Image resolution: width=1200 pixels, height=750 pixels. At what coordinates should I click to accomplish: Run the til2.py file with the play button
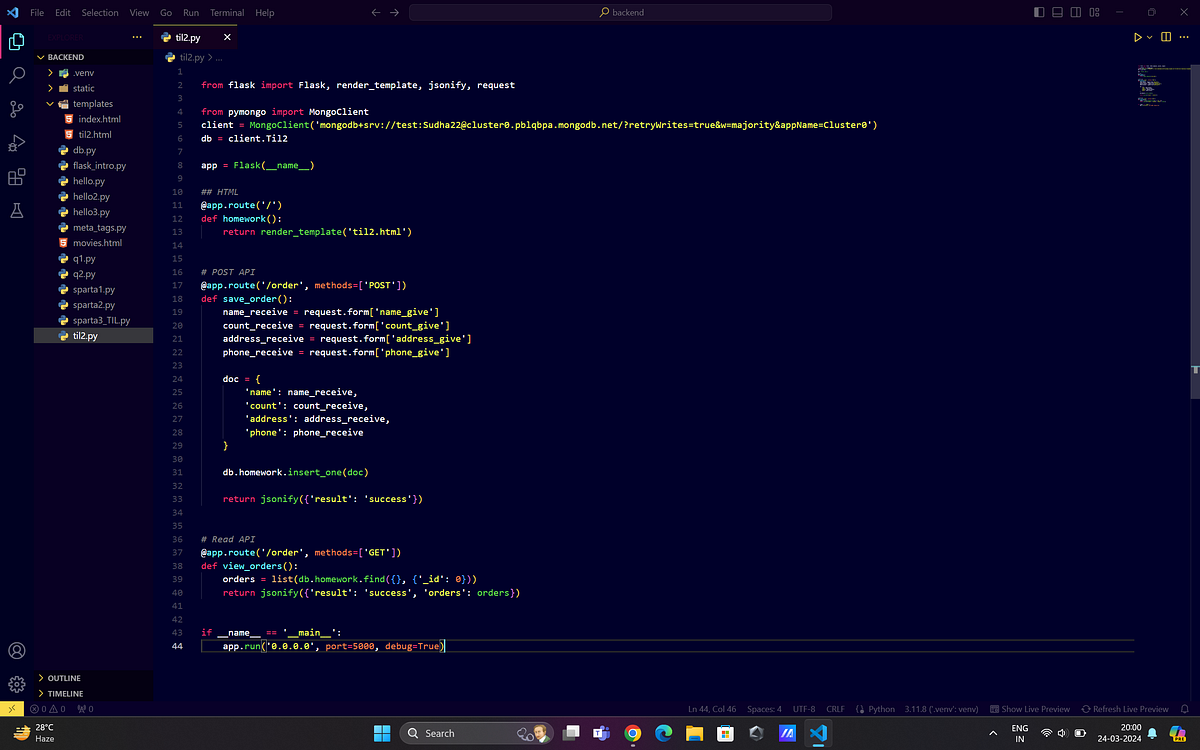click(1138, 35)
